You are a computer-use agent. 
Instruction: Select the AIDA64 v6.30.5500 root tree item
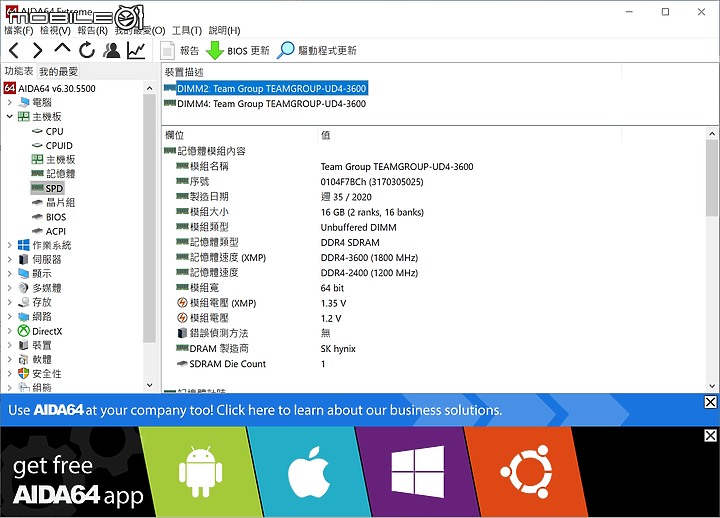(x=50, y=88)
